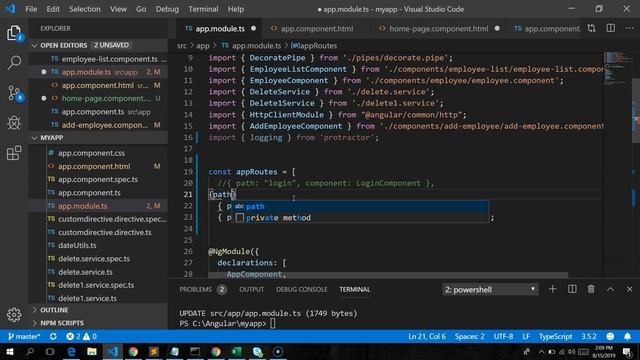Open Windows Start menu
The height and width of the screenshot is (360, 640).
(9, 351)
